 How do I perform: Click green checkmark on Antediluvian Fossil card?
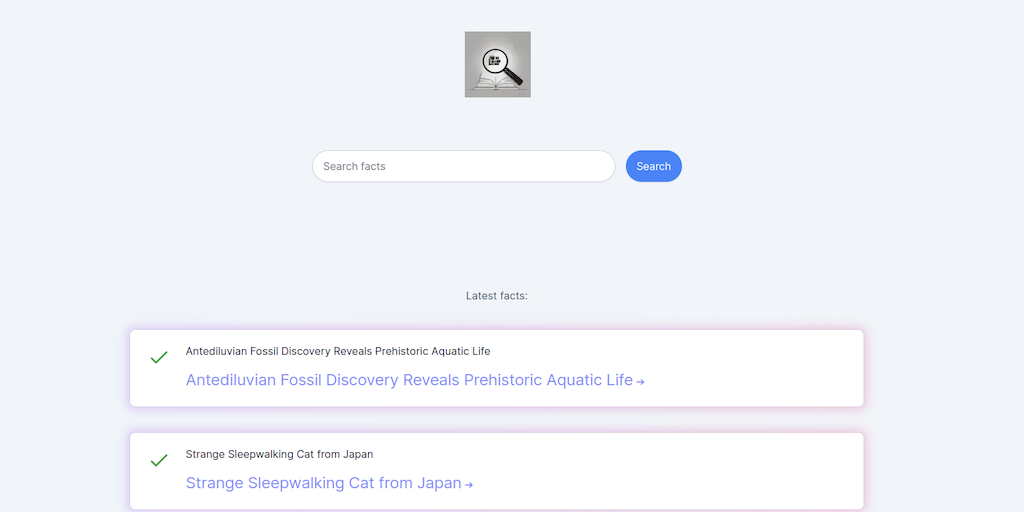tap(159, 357)
